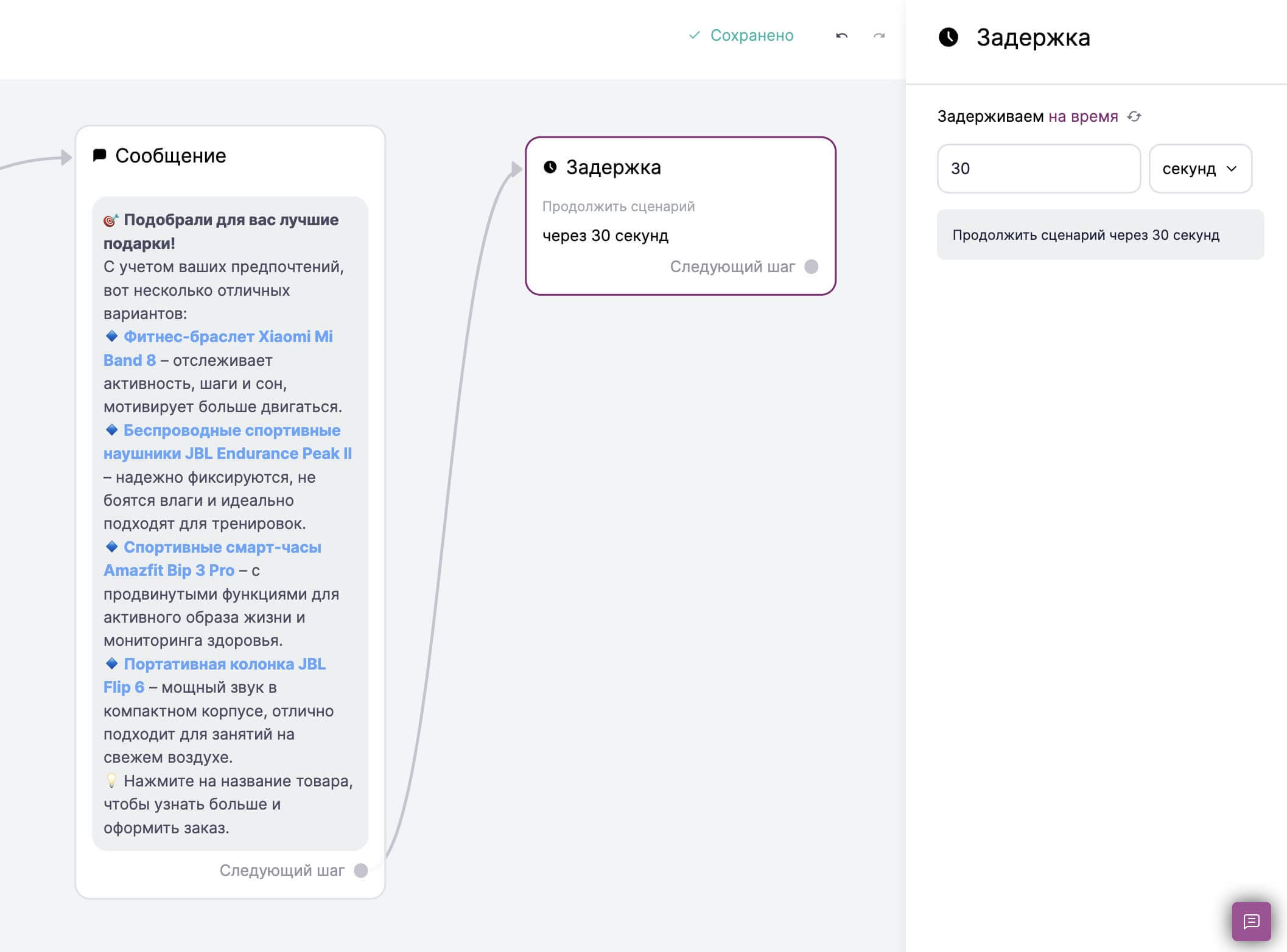Click the undo arrow icon

841,36
